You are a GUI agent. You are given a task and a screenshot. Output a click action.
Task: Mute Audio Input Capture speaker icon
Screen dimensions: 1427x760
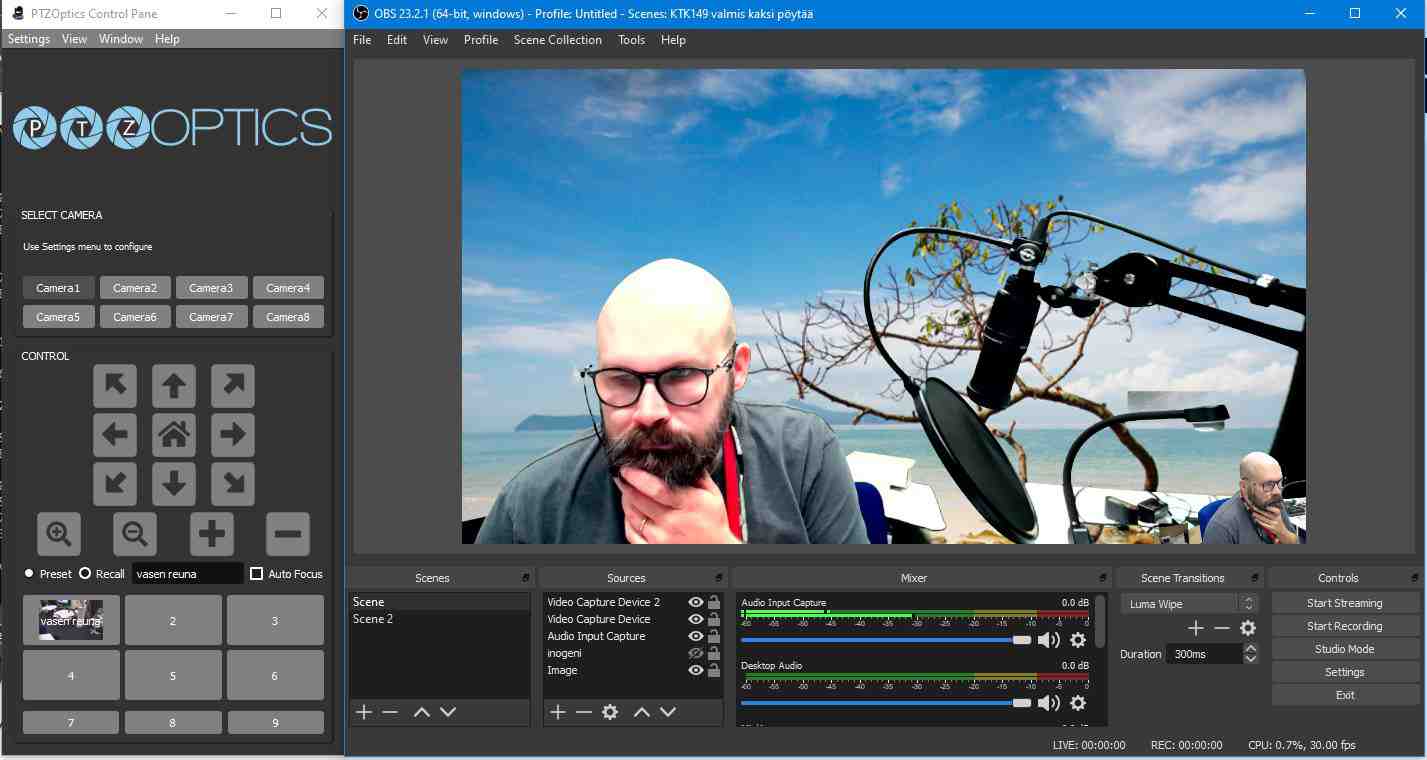1049,640
